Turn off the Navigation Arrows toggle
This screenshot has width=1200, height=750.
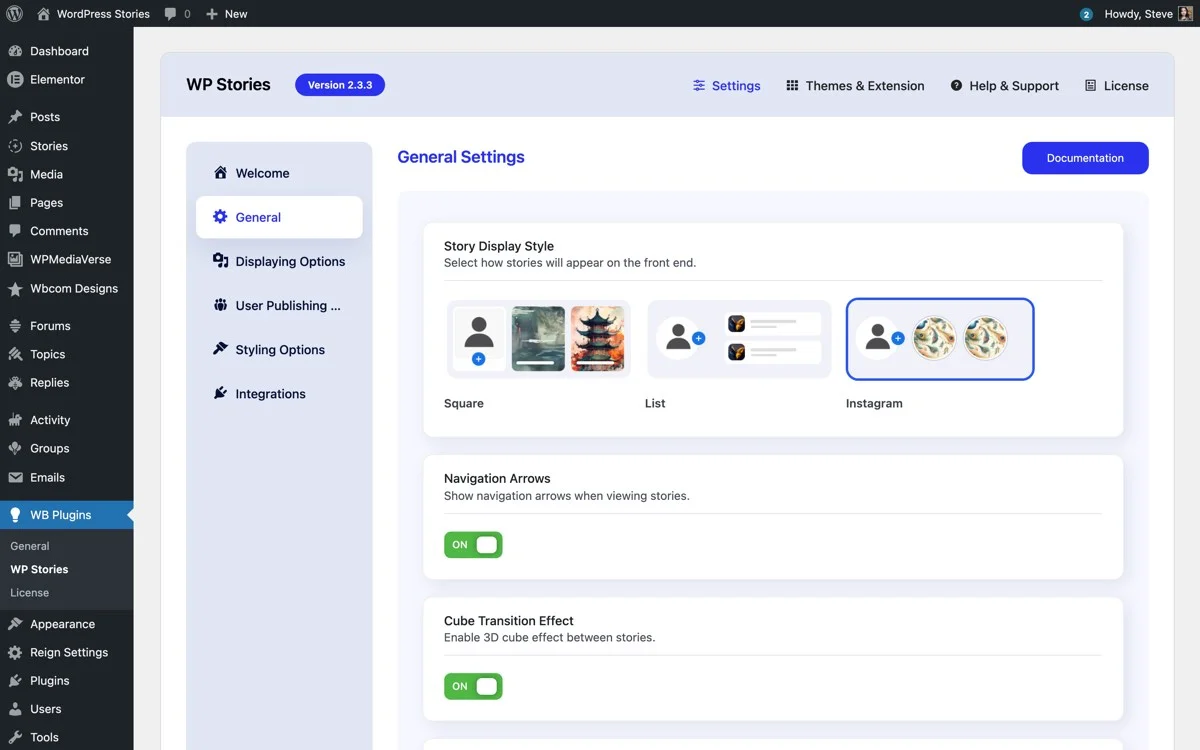(472, 544)
